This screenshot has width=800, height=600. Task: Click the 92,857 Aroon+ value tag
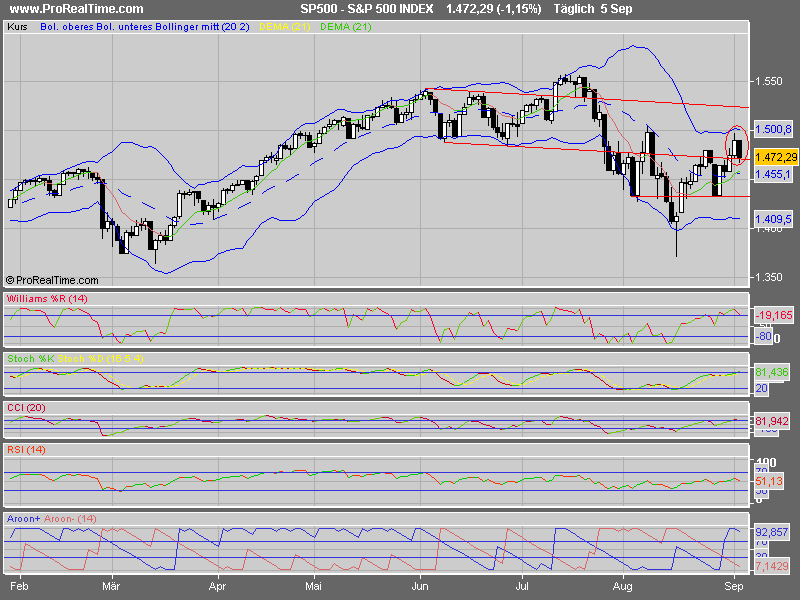pos(772,532)
